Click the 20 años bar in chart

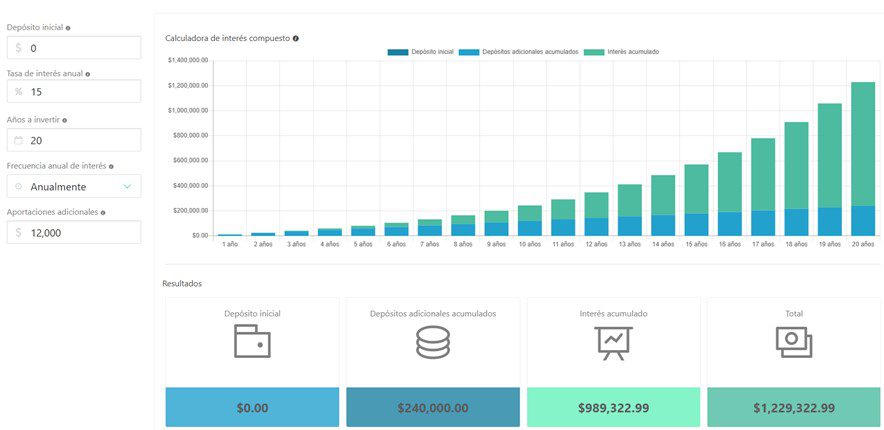[x=862, y=158]
